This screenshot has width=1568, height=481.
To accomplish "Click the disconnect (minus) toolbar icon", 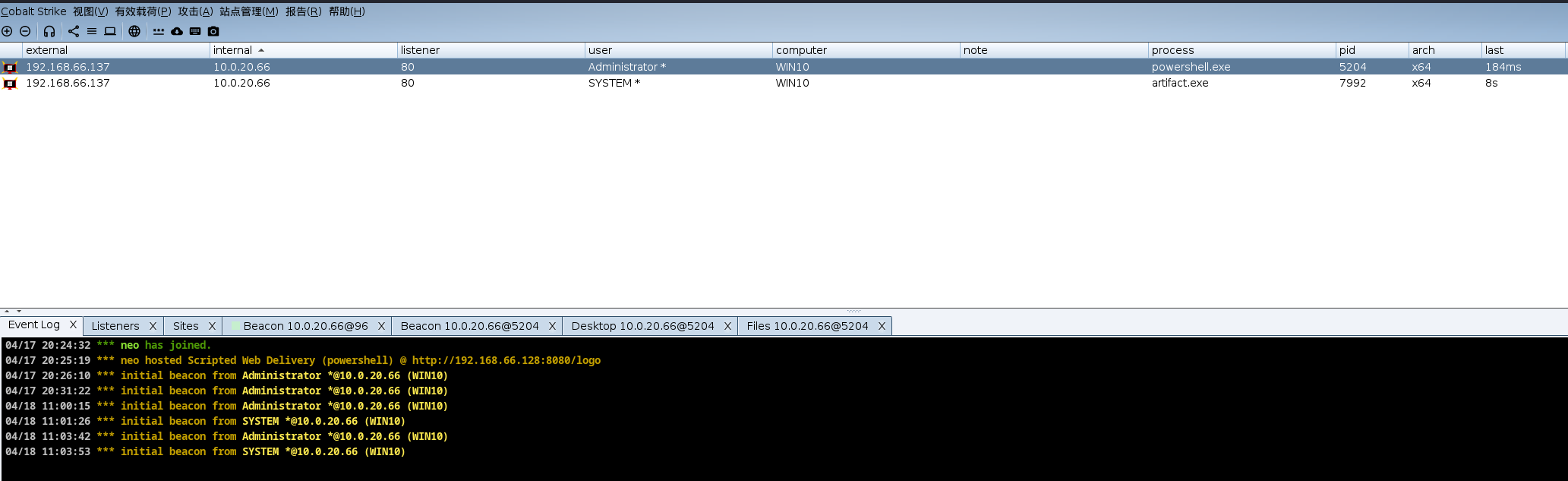I will (25, 31).
